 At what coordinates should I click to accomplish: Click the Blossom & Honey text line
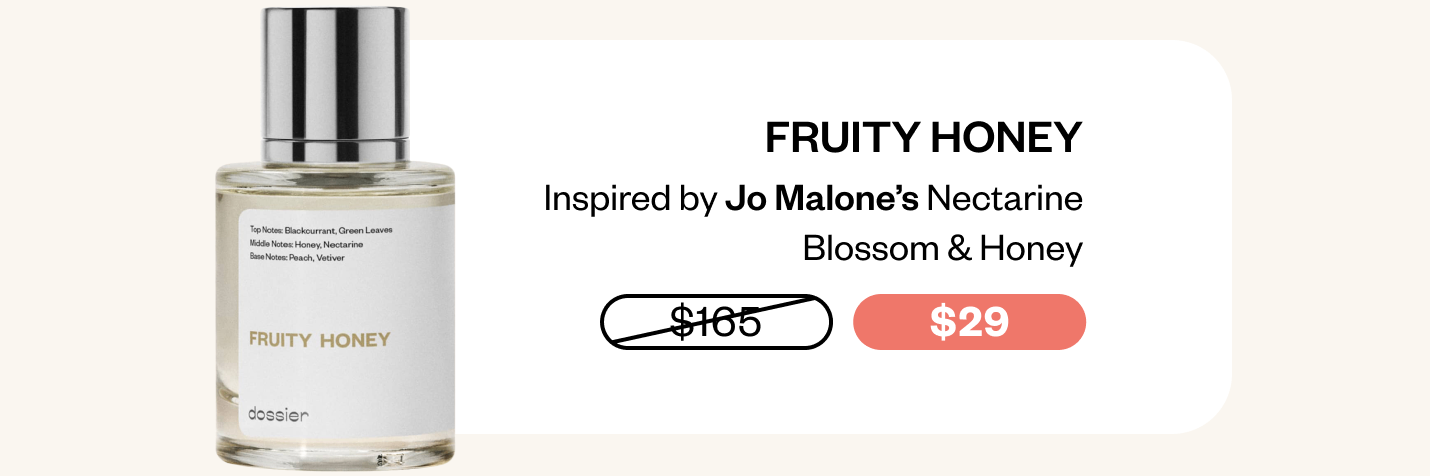pos(943,248)
